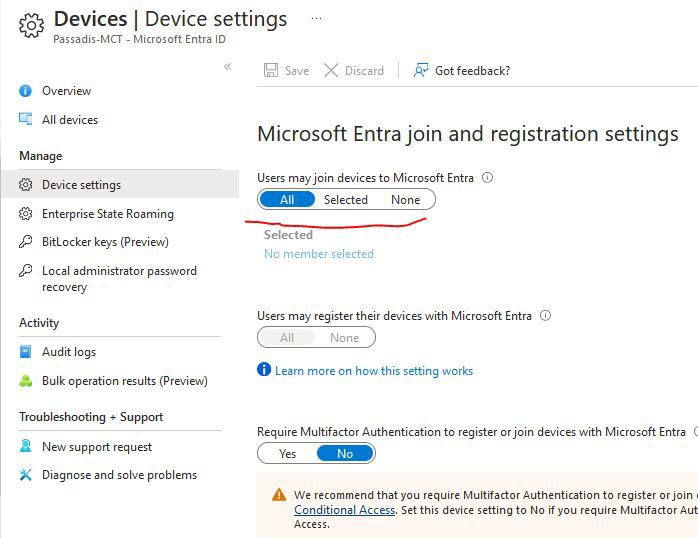Click the Got feedback? toolbar button

(462, 71)
